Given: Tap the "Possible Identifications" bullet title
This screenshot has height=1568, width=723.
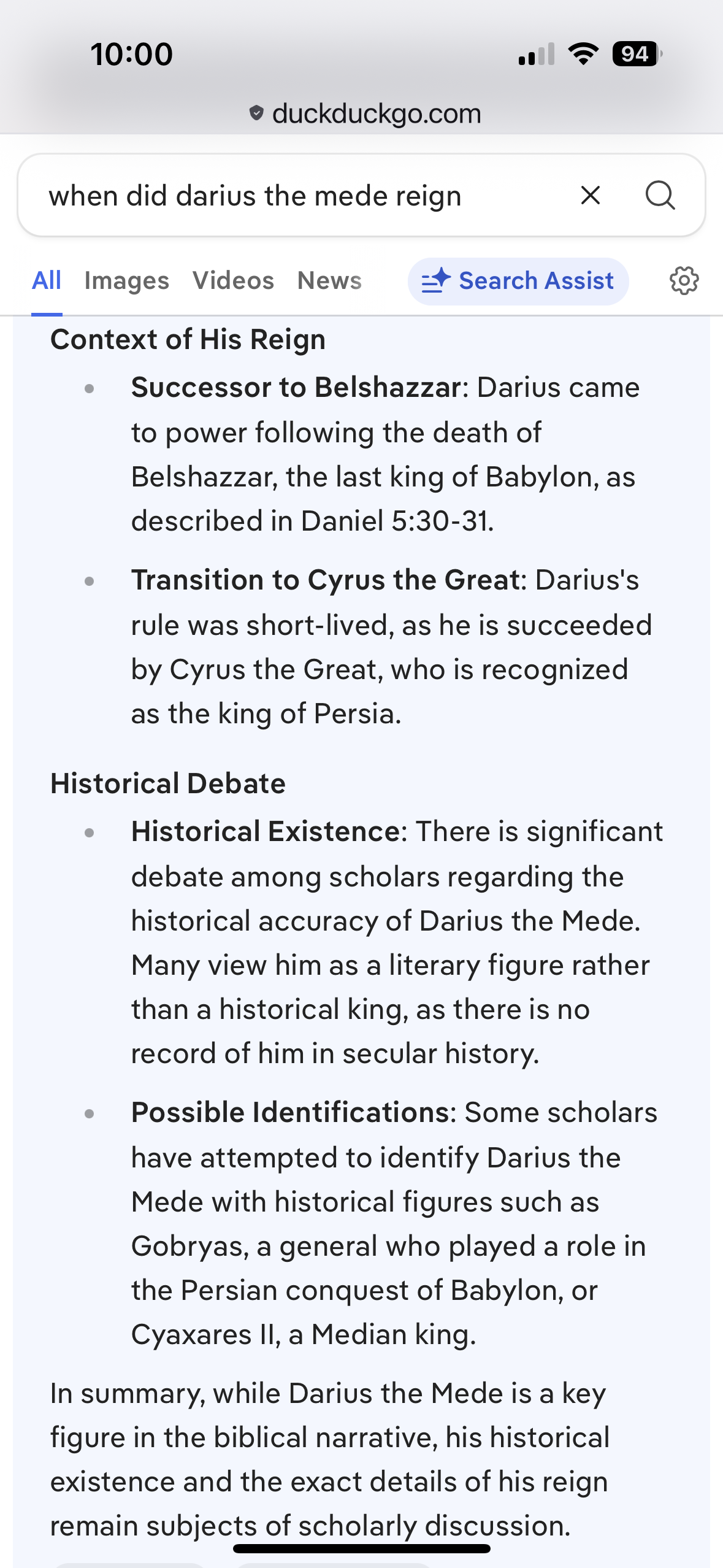Looking at the screenshot, I should click(291, 1113).
